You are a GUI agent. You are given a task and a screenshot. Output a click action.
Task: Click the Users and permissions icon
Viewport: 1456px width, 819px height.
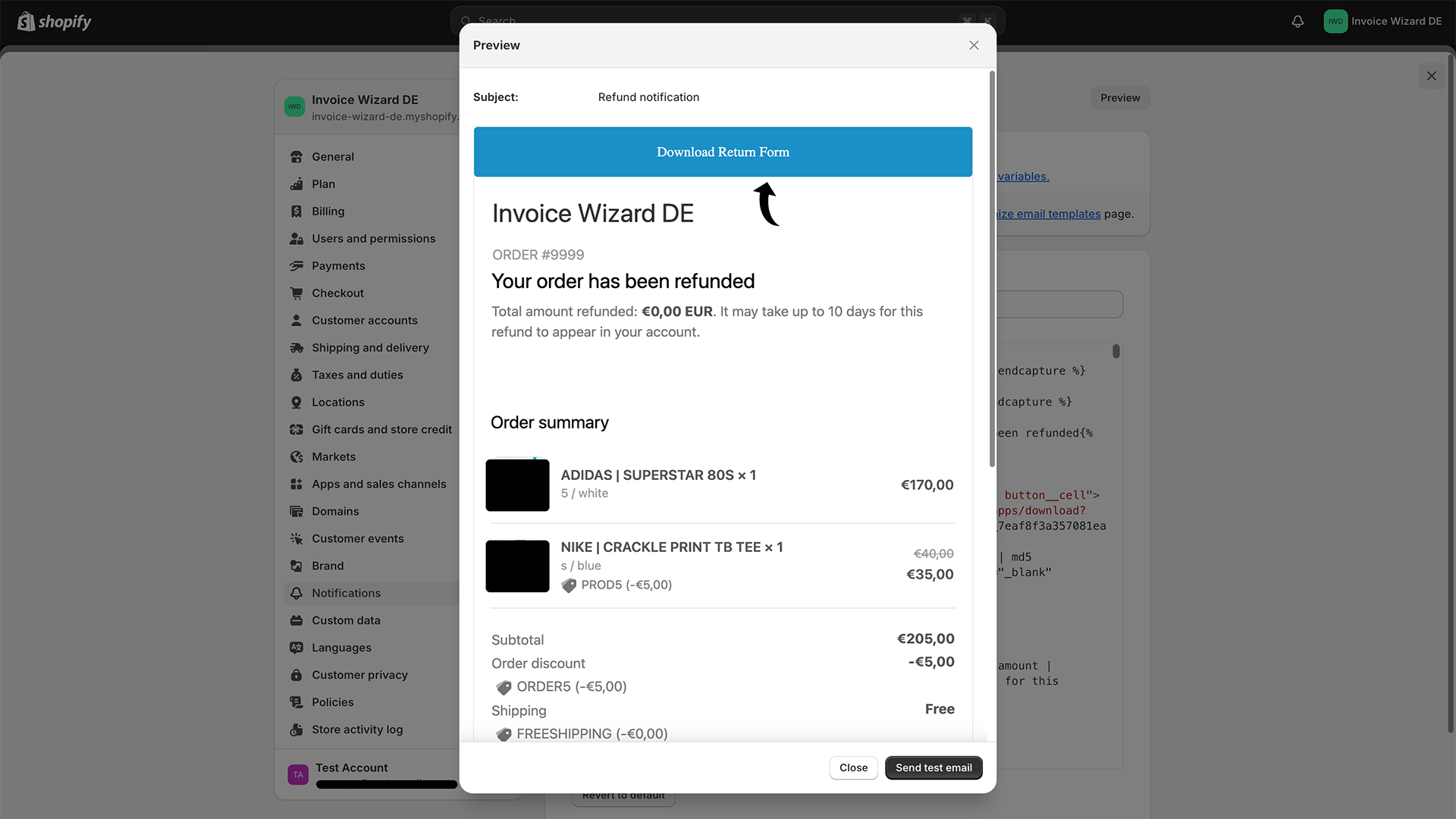pyautogui.click(x=297, y=239)
